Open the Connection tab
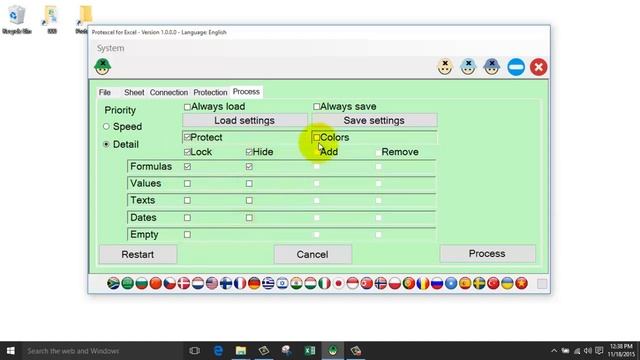The height and width of the screenshot is (360, 640). pos(169,92)
